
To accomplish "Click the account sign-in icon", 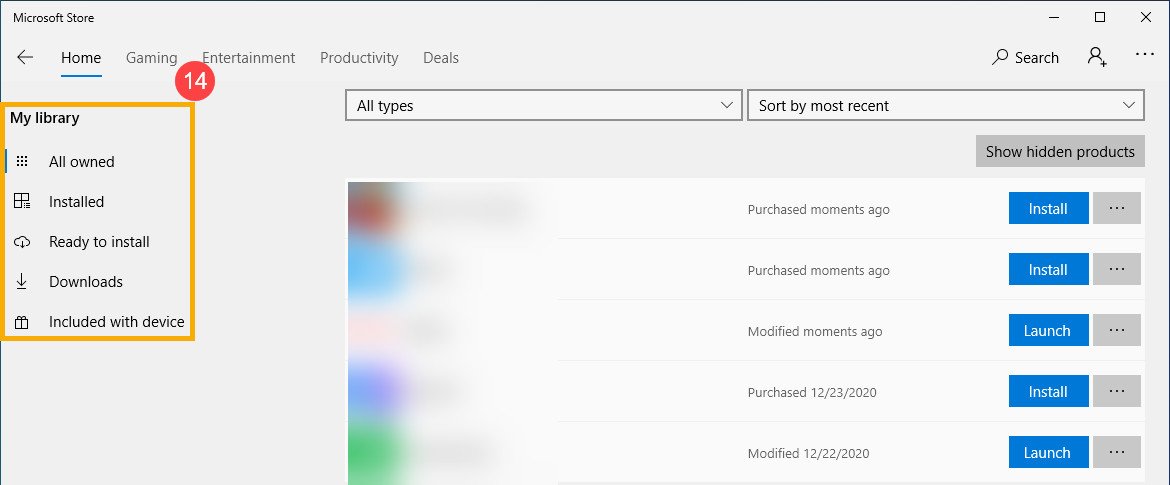I will pos(1097,57).
